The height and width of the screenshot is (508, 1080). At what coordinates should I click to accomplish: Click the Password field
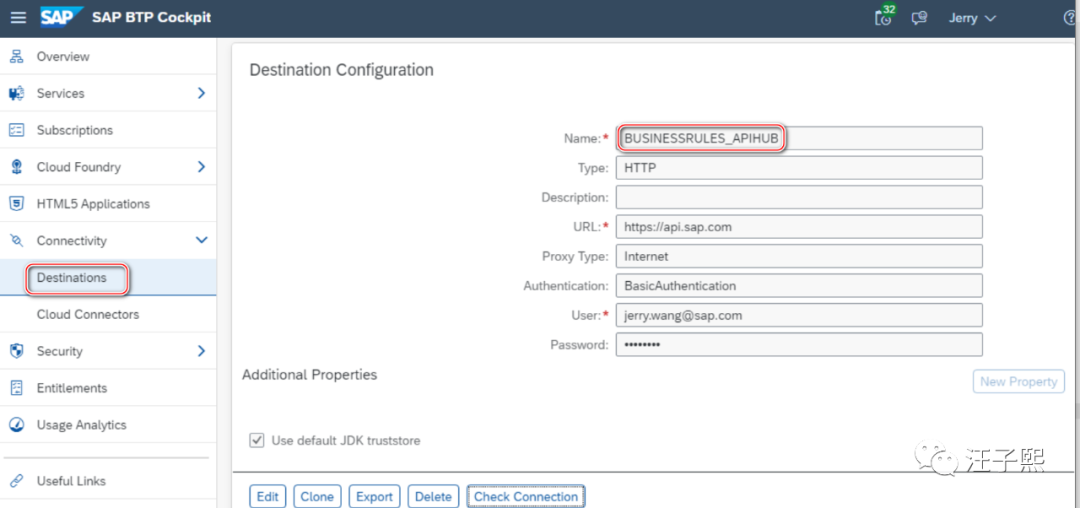click(799, 345)
